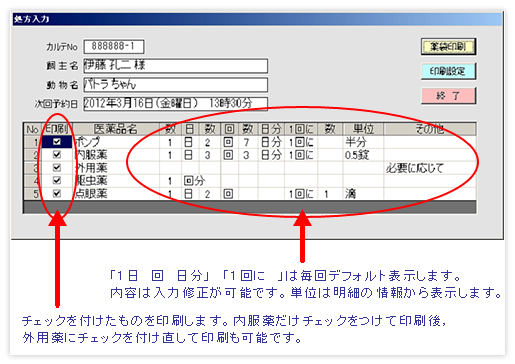Image resolution: width=515 pixels, height=364 pixels.
Task: Click the 次回予約日 date field
Action: click(175, 104)
